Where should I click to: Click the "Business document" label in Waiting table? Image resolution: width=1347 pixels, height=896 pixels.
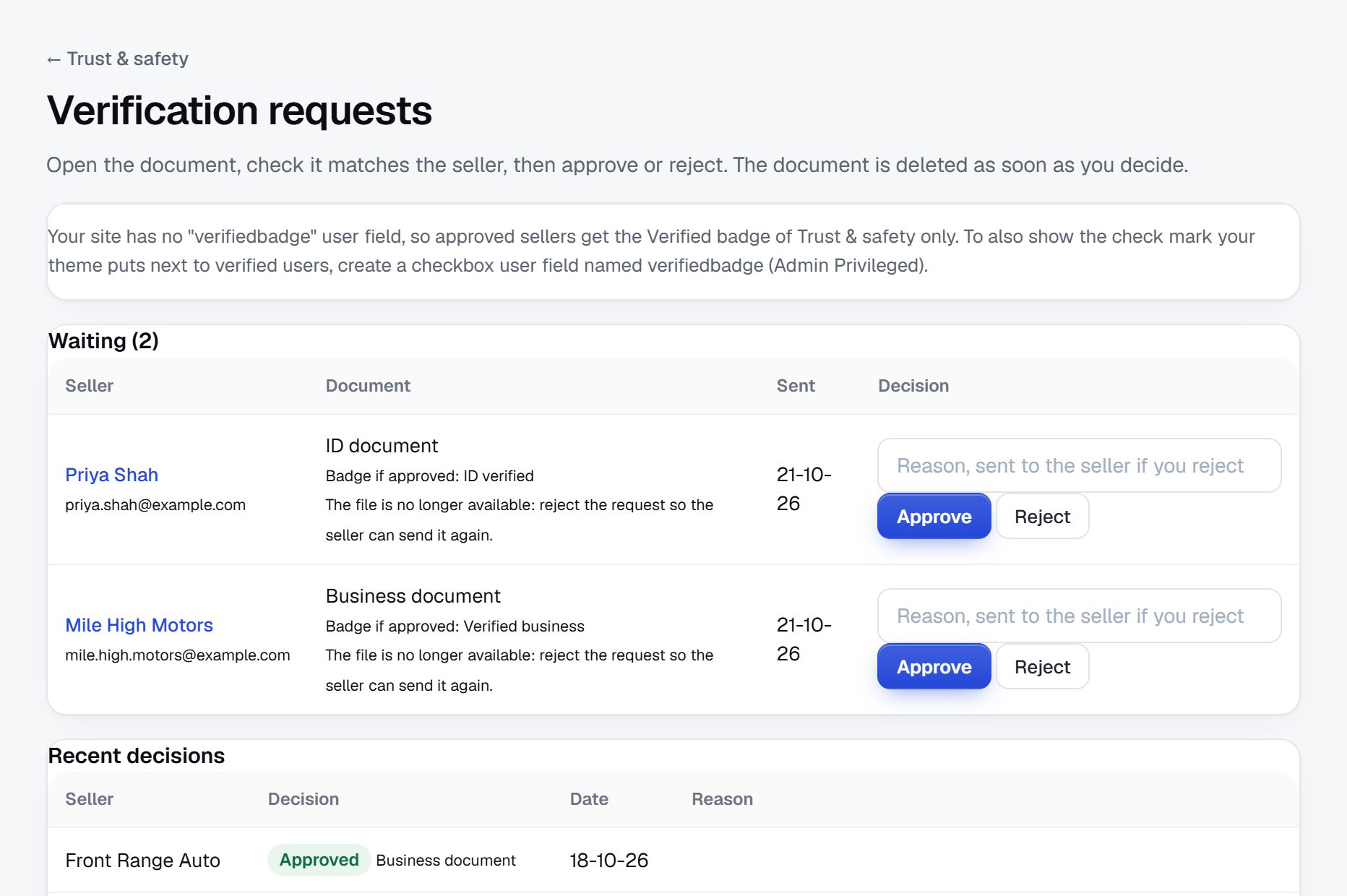tap(413, 596)
